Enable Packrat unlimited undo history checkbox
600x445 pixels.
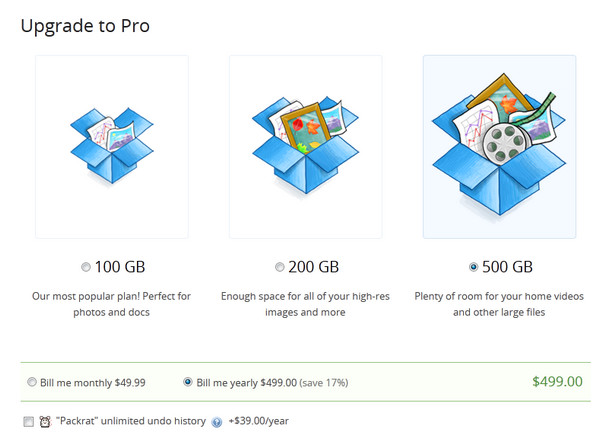(x=29, y=421)
